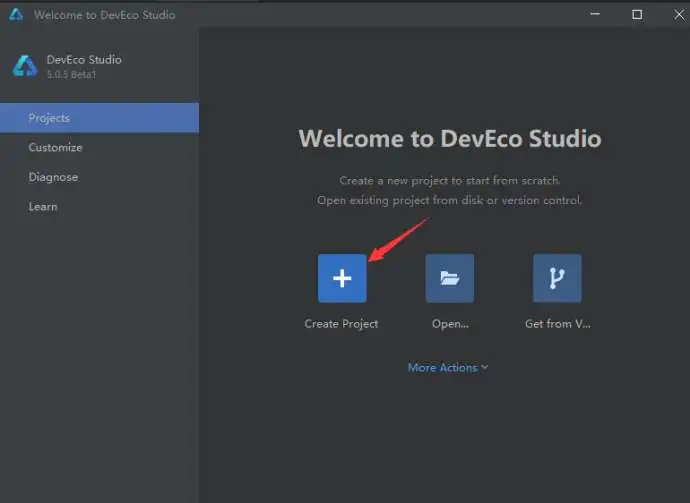Click the Open folder icon
The width and height of the screenshot is (690, 503).
[x=449, y=278]
